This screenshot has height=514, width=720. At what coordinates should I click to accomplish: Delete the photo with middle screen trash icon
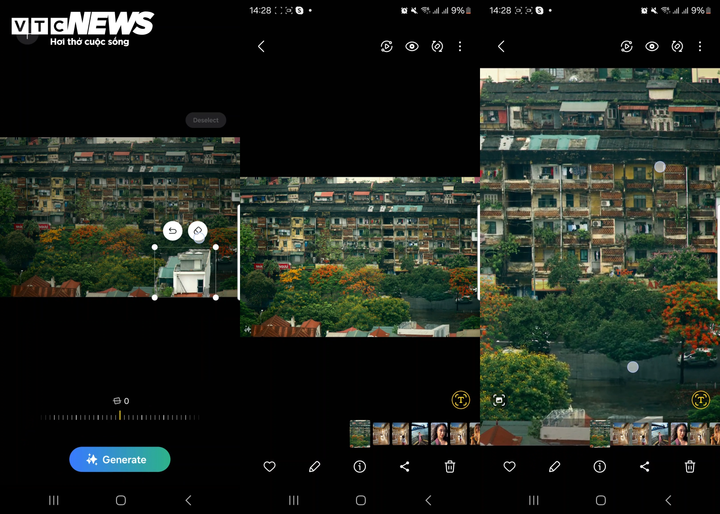[450, 466]
